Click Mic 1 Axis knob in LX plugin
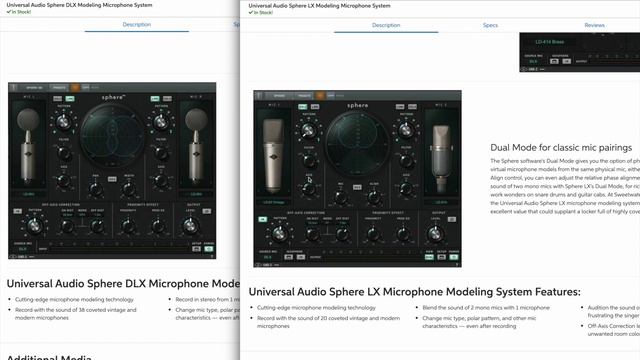640x360 pixels. [x=309, y=189]
